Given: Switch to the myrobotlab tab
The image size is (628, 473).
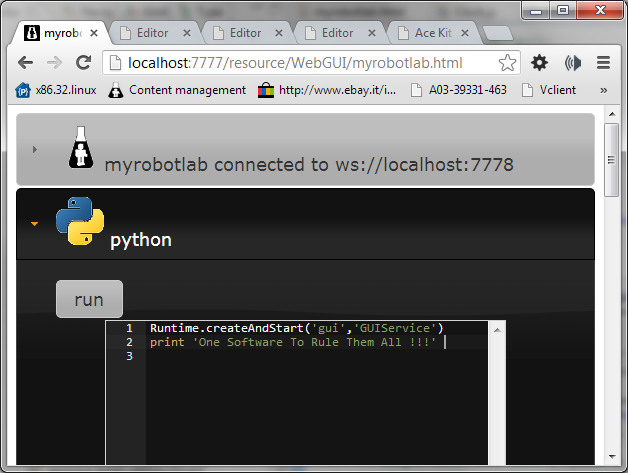Looking at the screenshot, I should coord(61,33).
